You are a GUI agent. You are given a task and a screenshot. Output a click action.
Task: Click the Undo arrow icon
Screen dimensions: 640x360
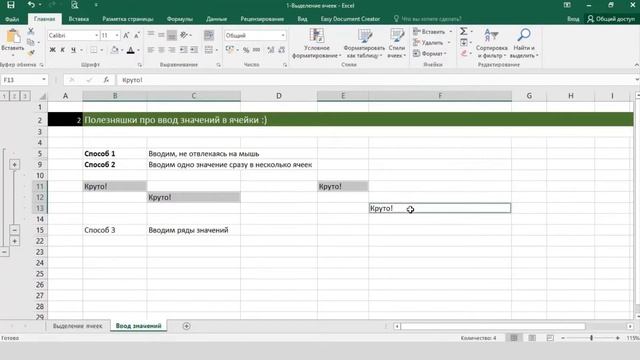pyautogui.click(x=31, y=5)
